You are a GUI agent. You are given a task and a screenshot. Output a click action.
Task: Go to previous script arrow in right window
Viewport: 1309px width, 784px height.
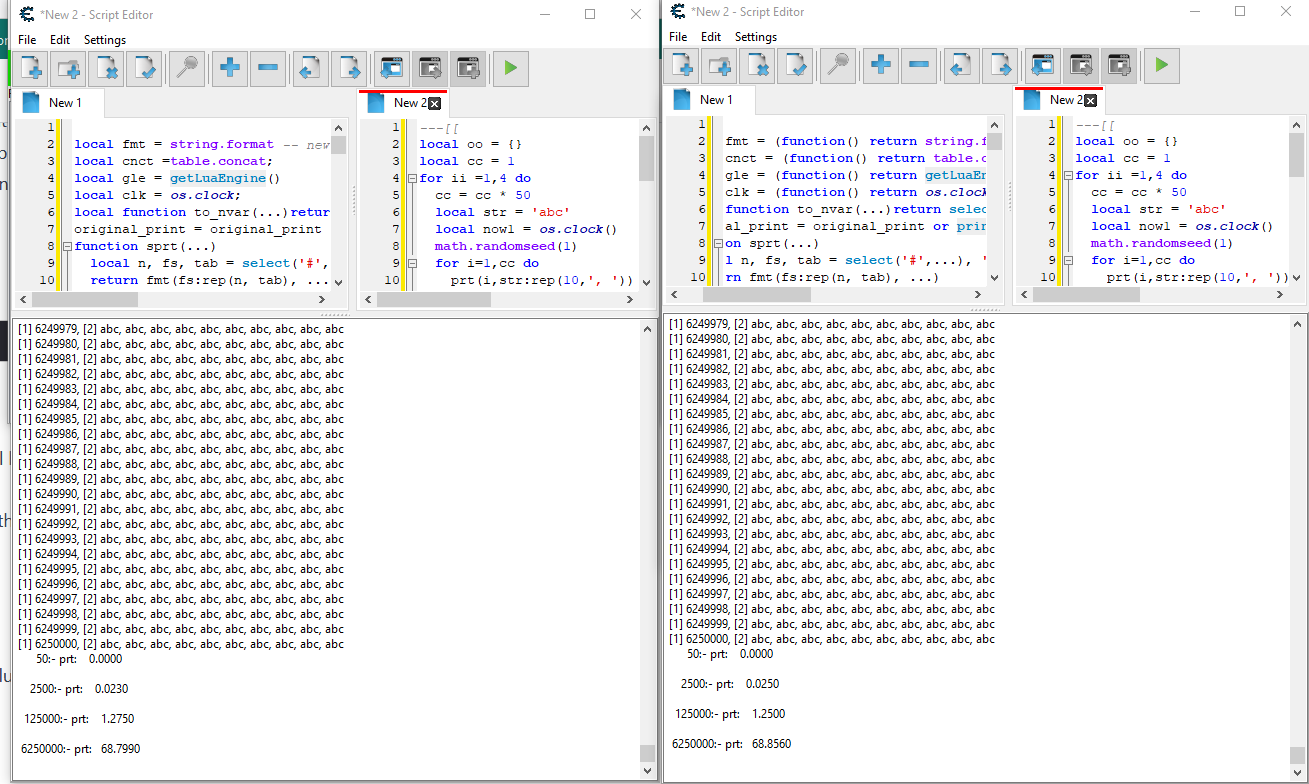[x=961, y=66]
